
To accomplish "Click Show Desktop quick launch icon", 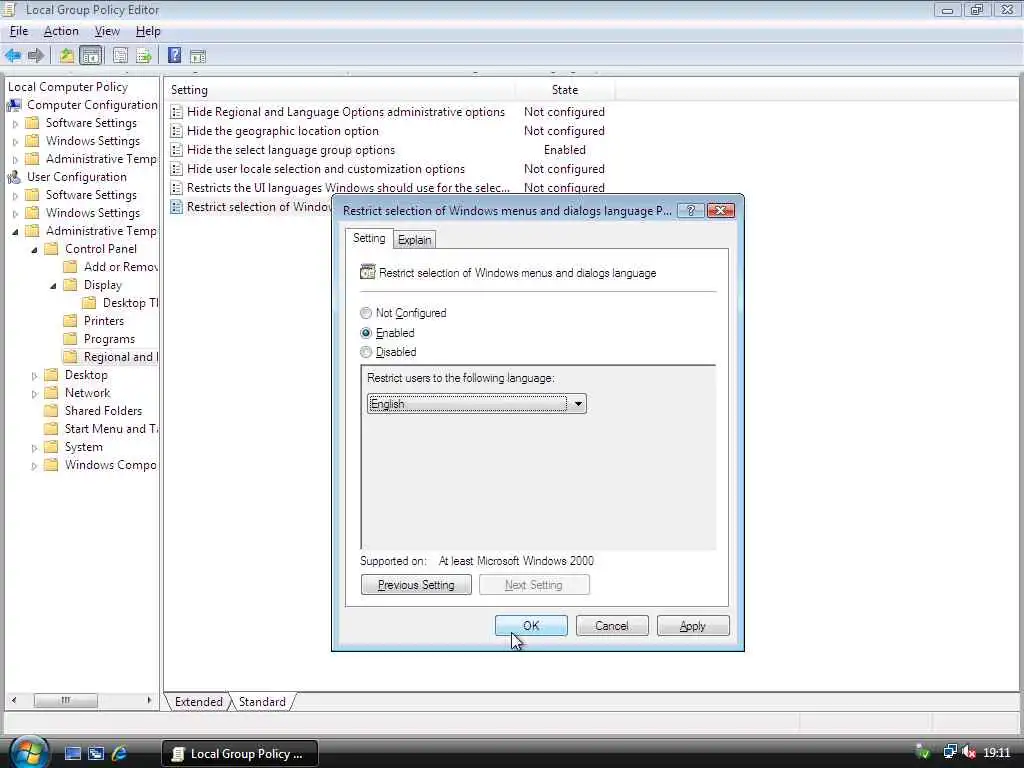I will [x=72, y=754].
